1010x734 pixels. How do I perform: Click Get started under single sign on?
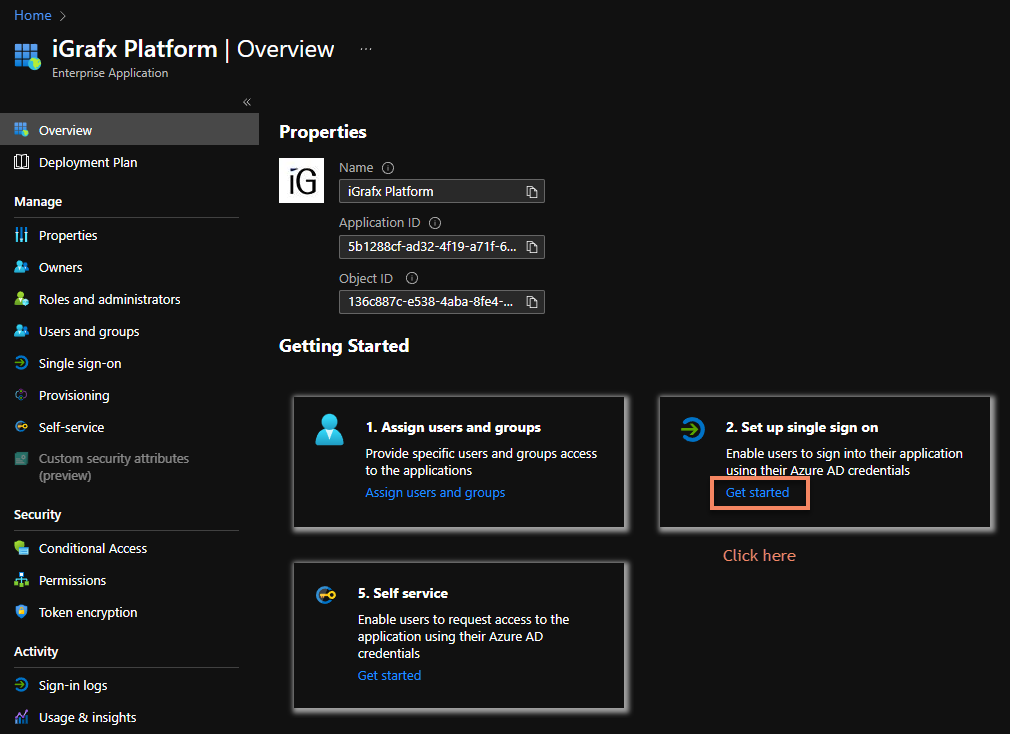pos(757,492)
